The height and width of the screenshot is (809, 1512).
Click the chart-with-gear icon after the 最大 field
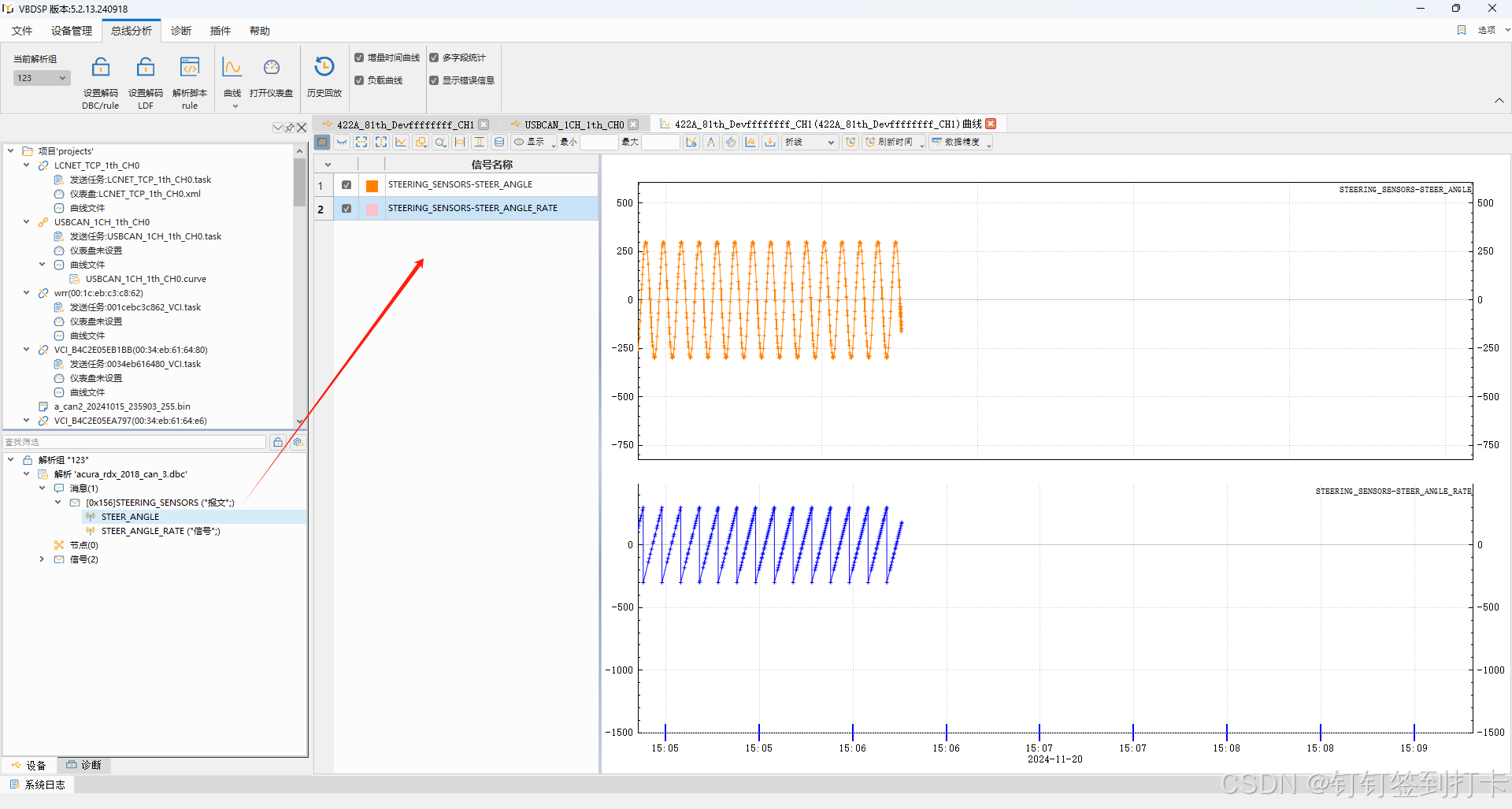691,142
